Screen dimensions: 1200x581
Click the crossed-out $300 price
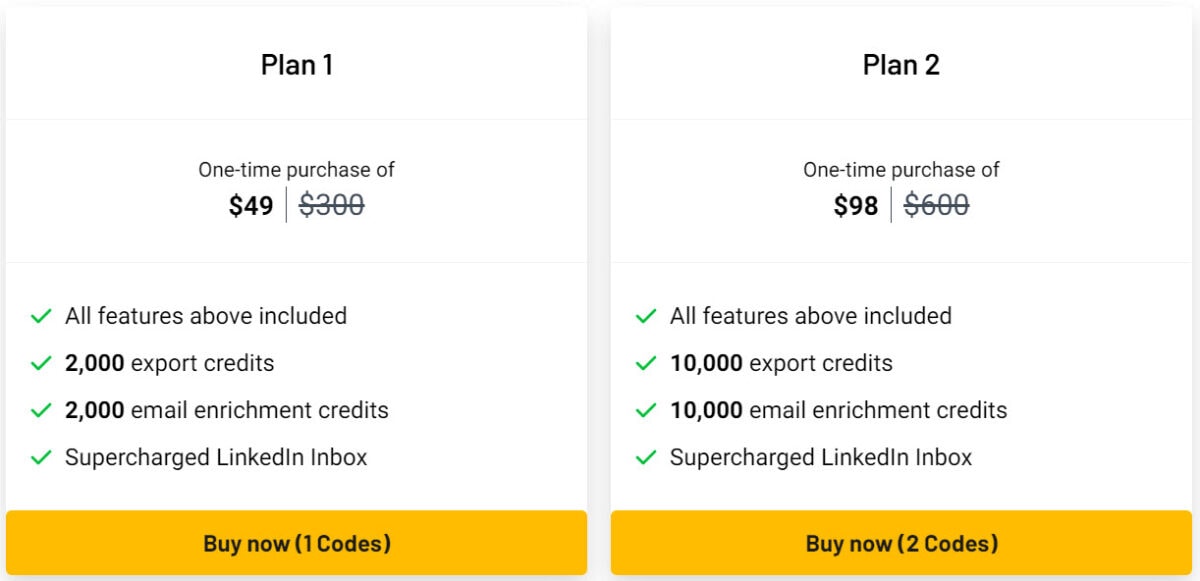pos(332,206)
